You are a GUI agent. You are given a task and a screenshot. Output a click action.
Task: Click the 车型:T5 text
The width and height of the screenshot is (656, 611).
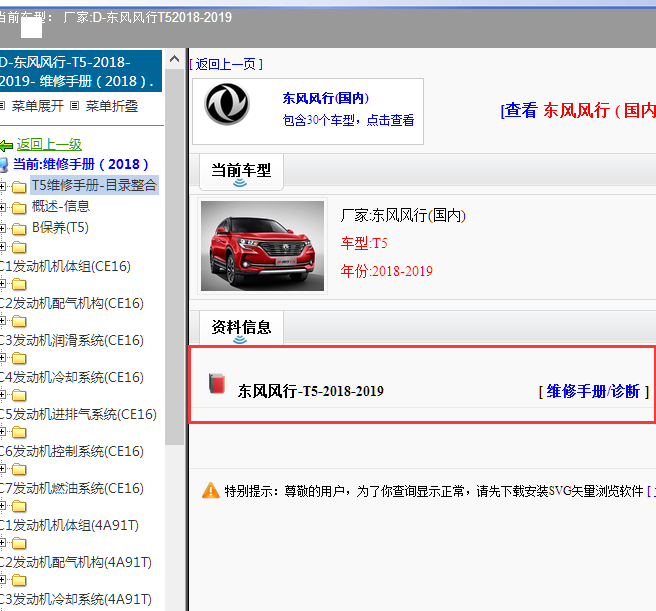pyautogui.click(x=364, y=243)
